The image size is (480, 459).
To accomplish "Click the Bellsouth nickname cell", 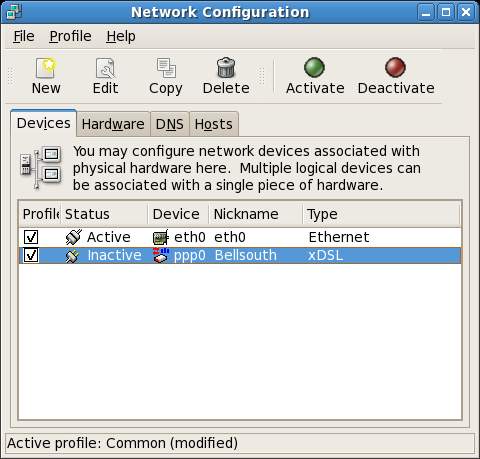I will [246, 255].
